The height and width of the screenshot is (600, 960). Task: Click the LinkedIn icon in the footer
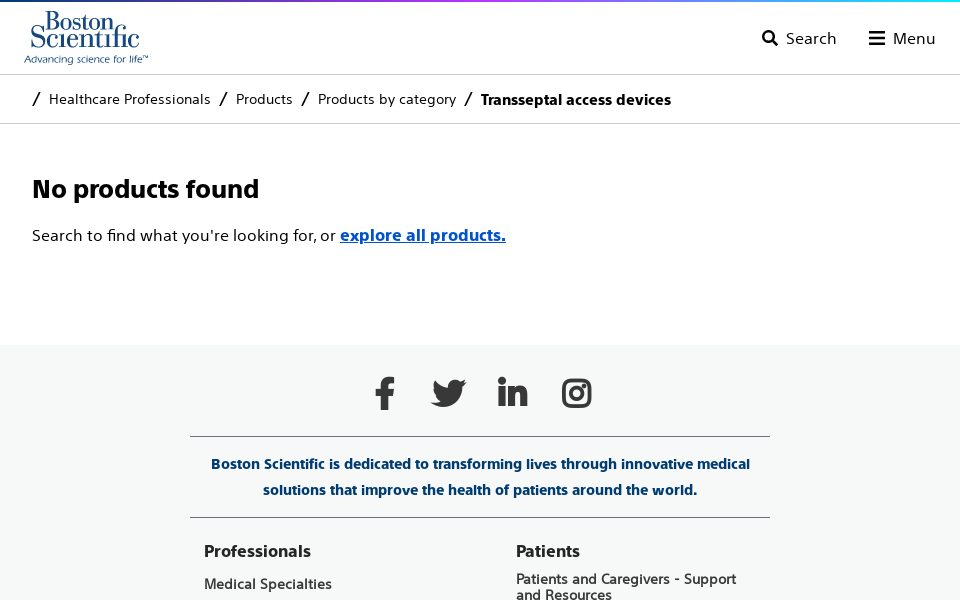[x=512, y=393]
